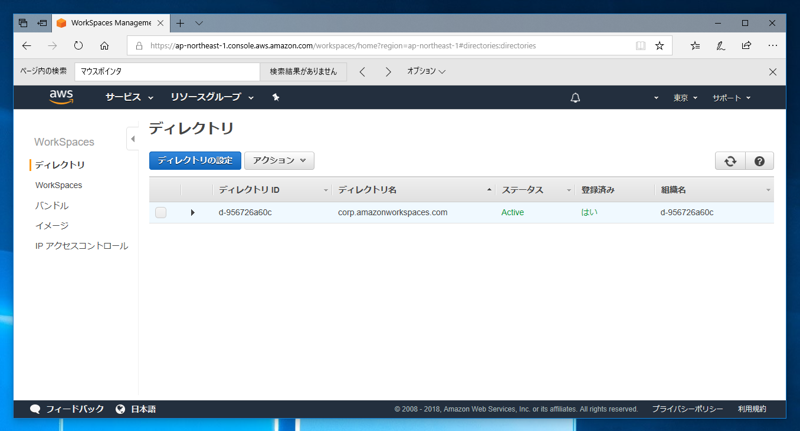The width and height of the screenshot is (800, 431).
Task: Open the pin shortcuts icon in AWS navbar
Action: coord(276,97)
